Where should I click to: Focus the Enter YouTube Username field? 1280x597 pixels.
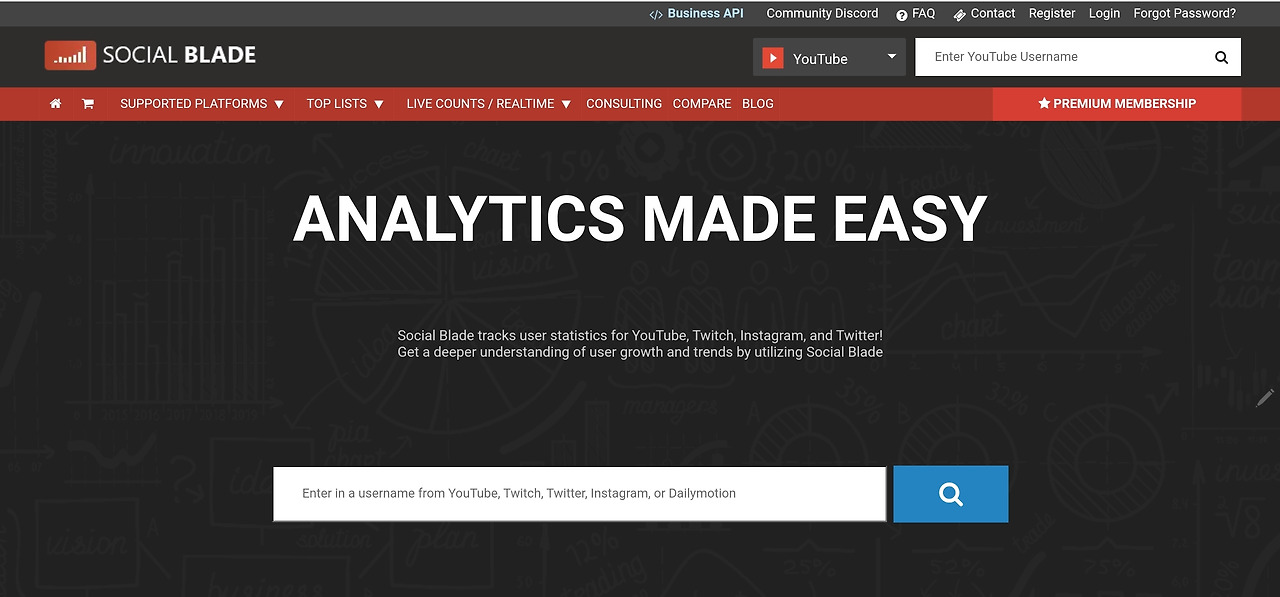(x=1060, y=57)
